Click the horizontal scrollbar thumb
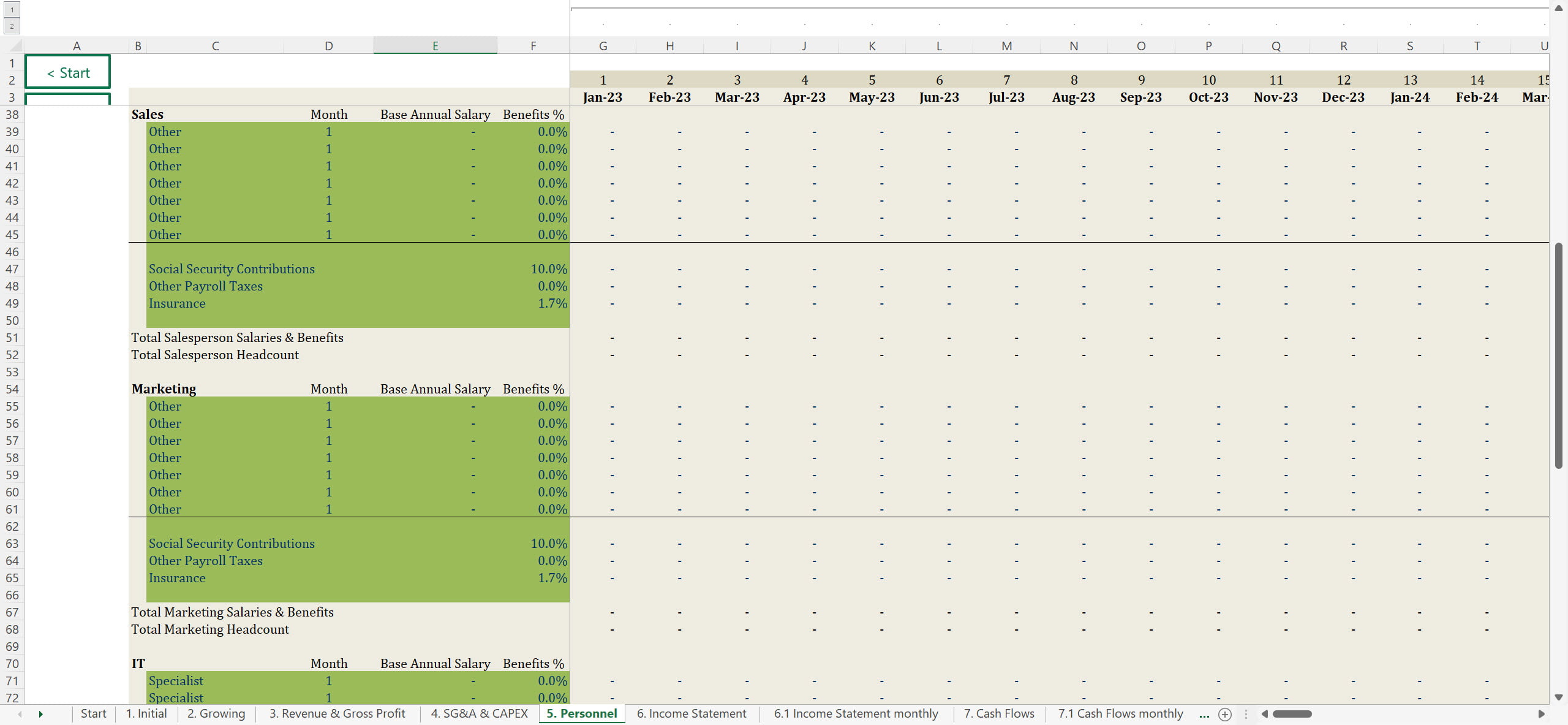1568x725 pixels. (1292, 714)
